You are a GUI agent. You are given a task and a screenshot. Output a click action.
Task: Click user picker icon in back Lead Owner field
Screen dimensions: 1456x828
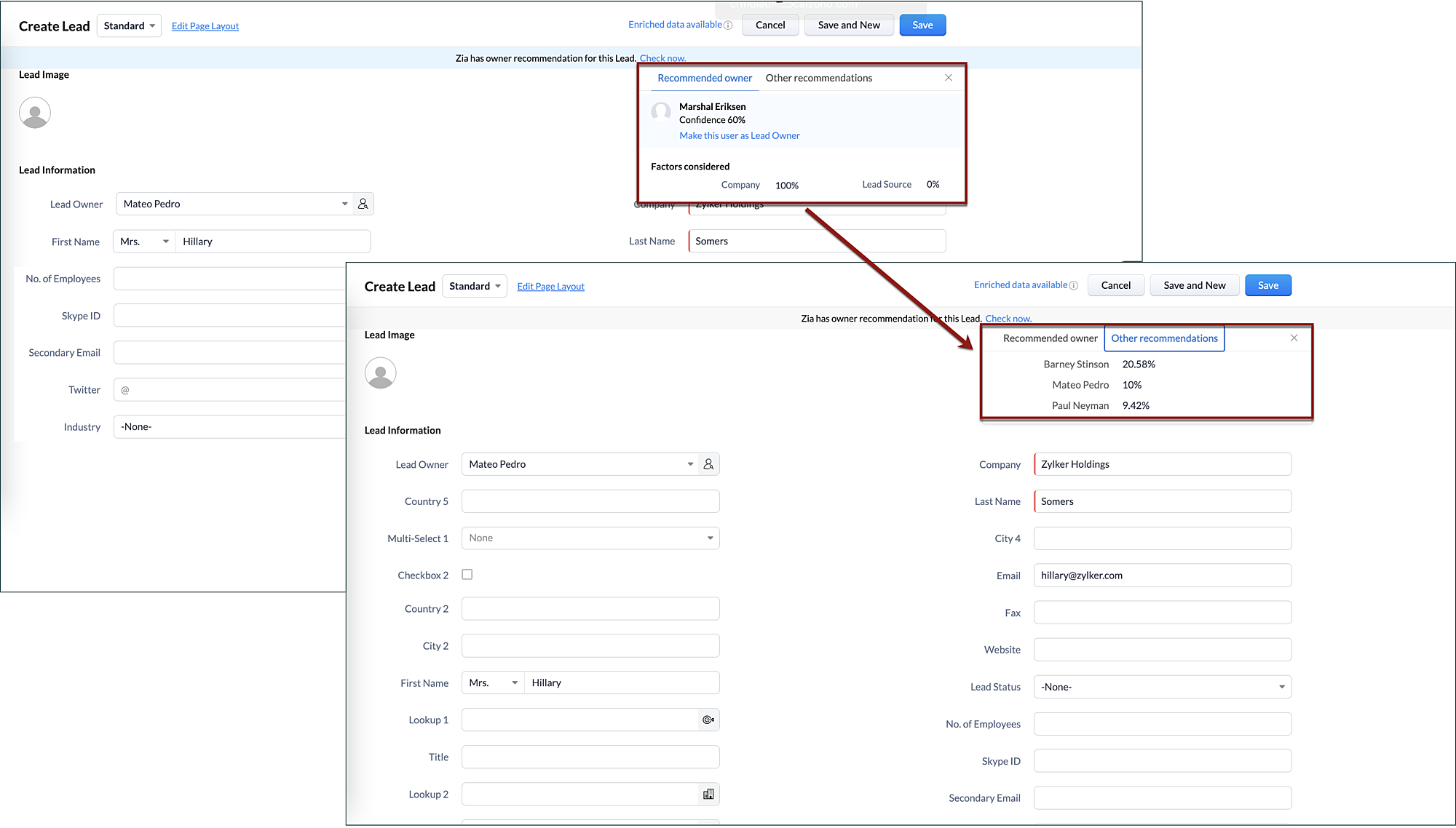(x=363, y=204)
